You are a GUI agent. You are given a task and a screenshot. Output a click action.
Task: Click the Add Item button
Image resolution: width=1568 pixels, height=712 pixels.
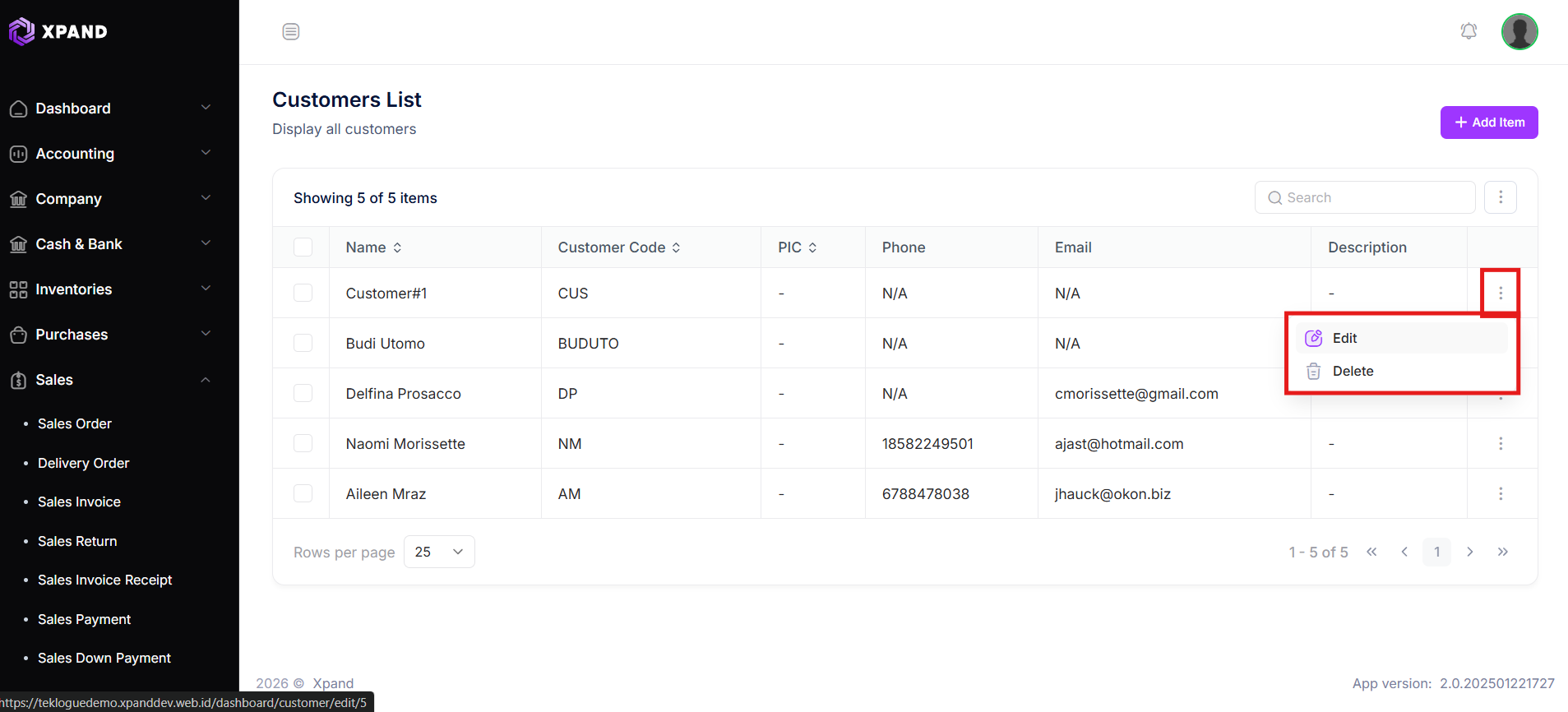coord(1489,123)
